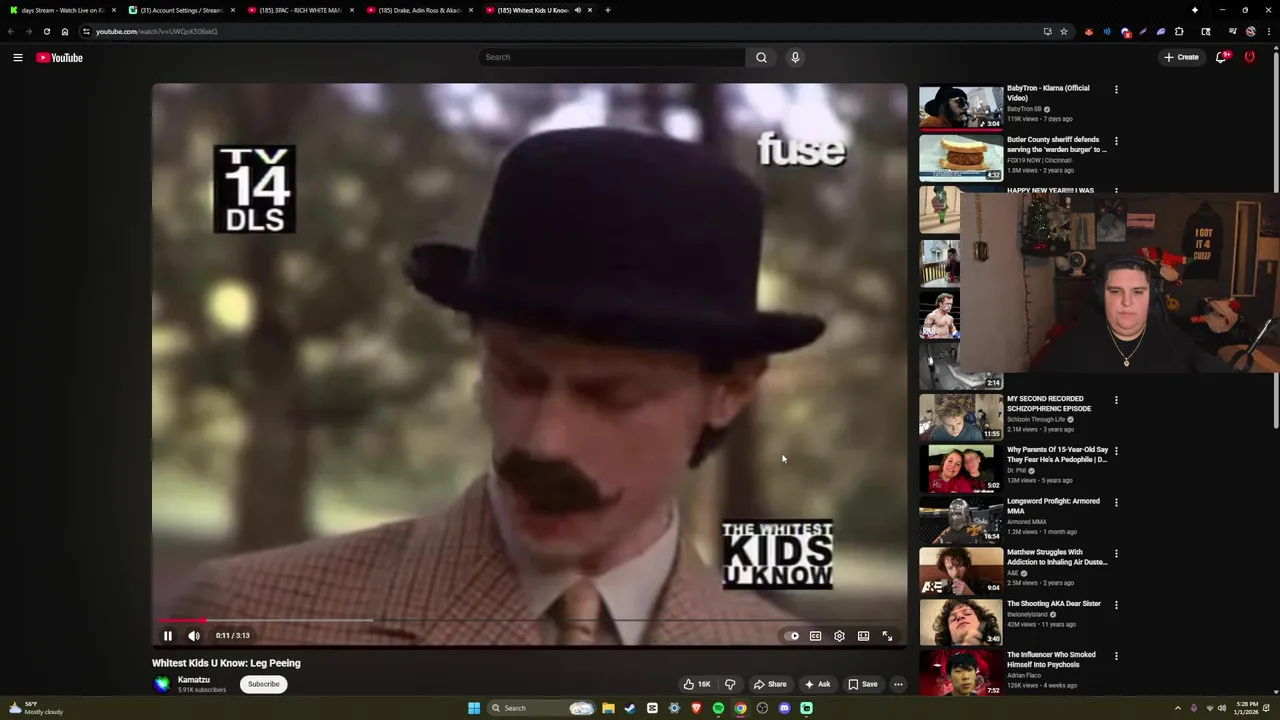The height and width of the screenshot is (720, 1280).
Task: Click the Windows taskbar search box
Action: (x=541, y=708)
